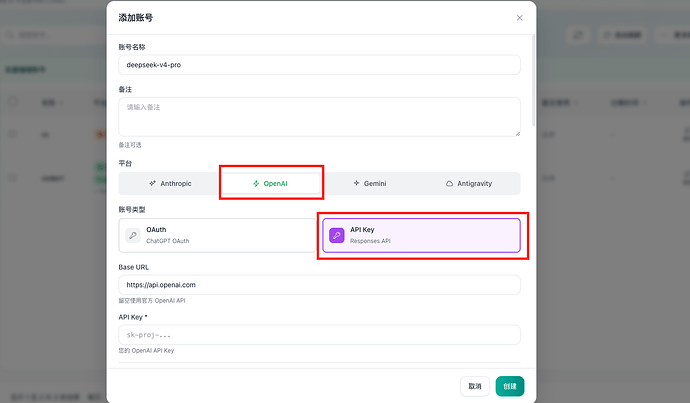Click the Antigravity cloud icon
Screen dimensions: 690x403
click(x=449, y=183)
